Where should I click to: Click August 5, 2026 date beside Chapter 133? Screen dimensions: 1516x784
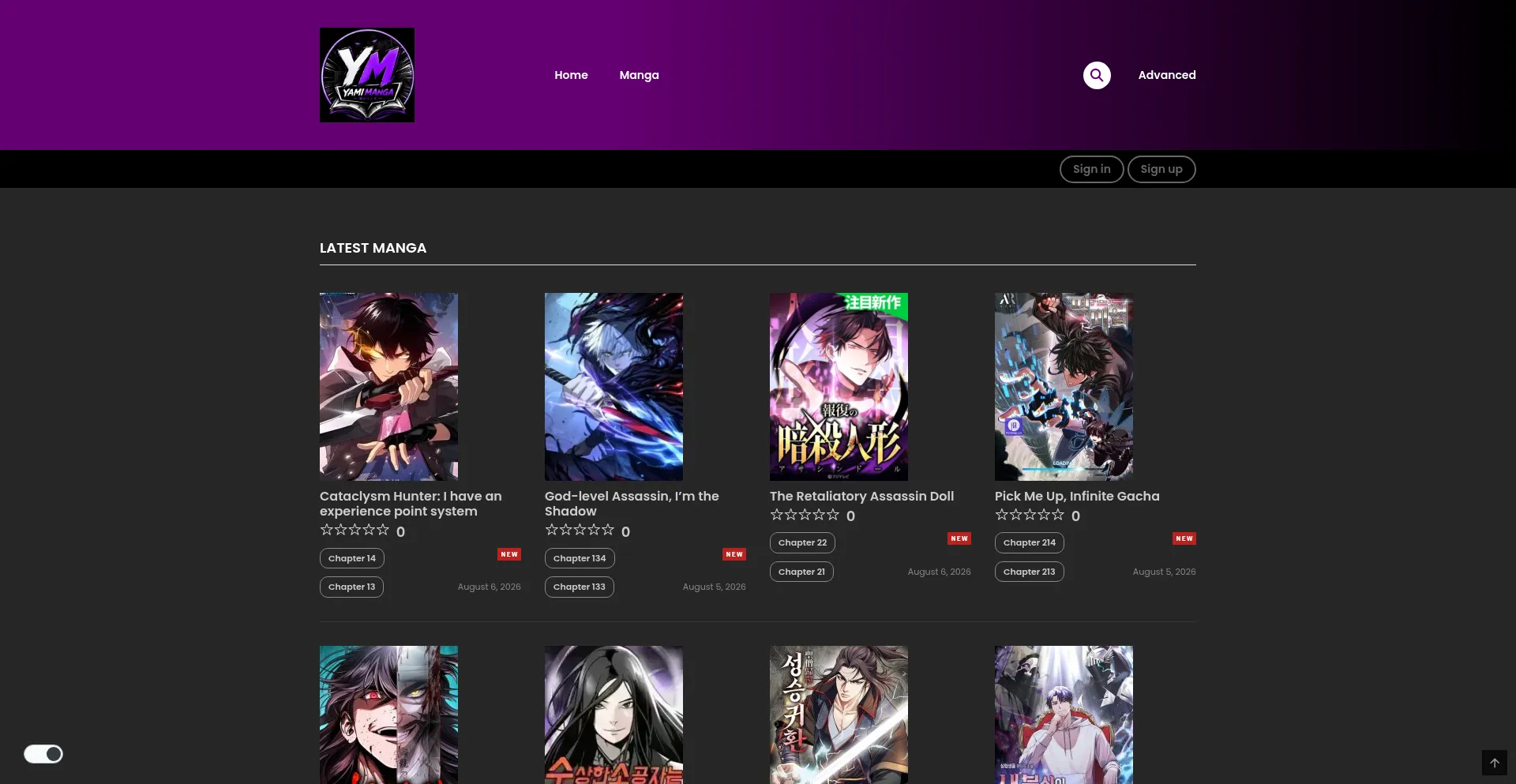point(715,587)
